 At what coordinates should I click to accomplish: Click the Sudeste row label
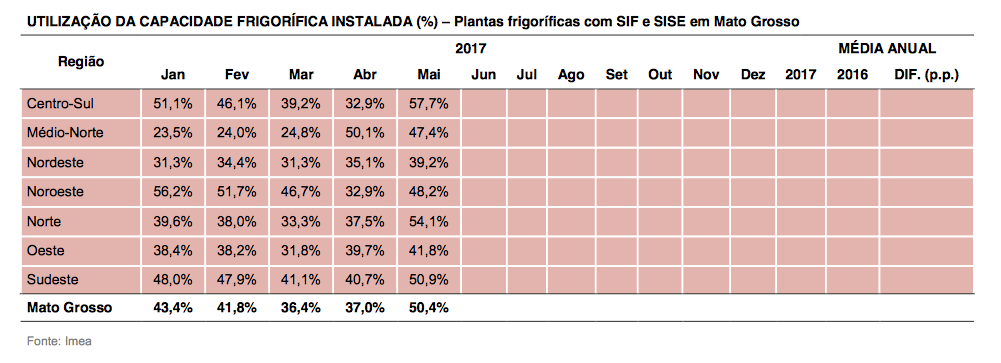[52, 279]
